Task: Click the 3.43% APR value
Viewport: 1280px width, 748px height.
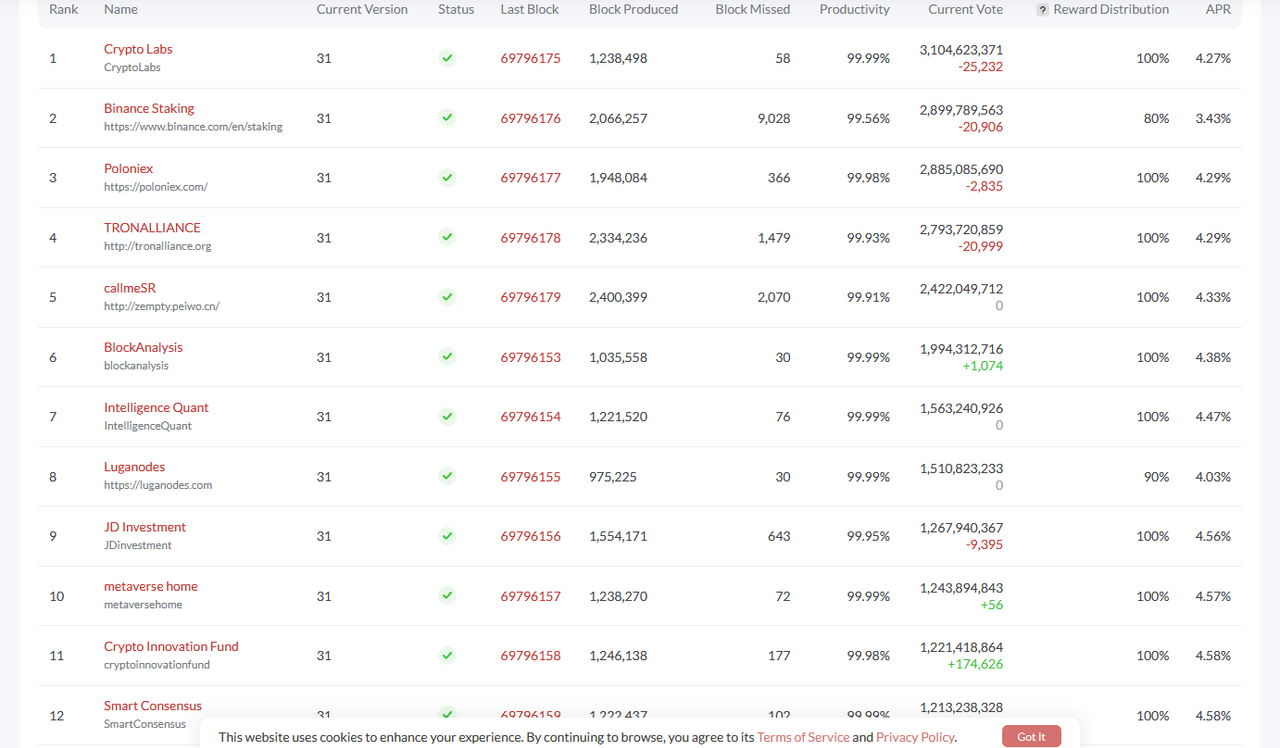Action: click(x=1213, y=118)
